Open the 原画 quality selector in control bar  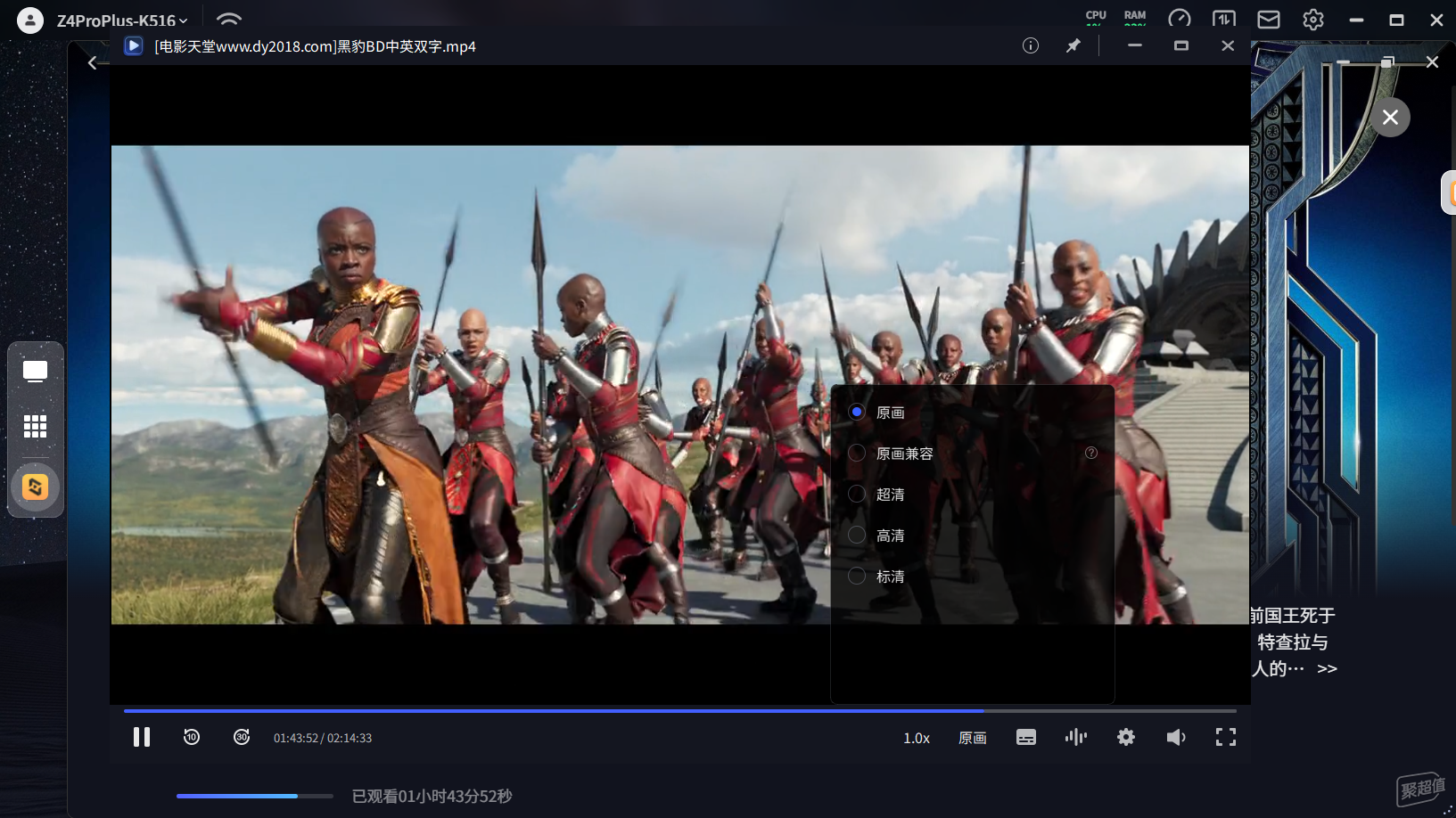click(x=972, y=738)
